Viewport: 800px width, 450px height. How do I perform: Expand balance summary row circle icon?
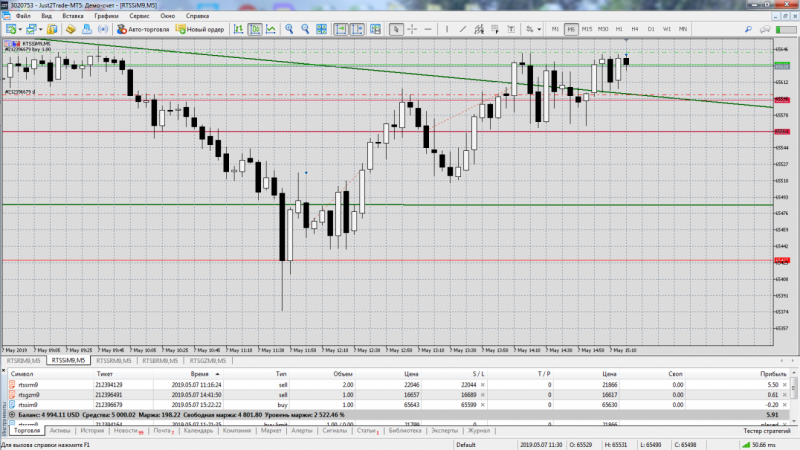(x=12, y=415)
